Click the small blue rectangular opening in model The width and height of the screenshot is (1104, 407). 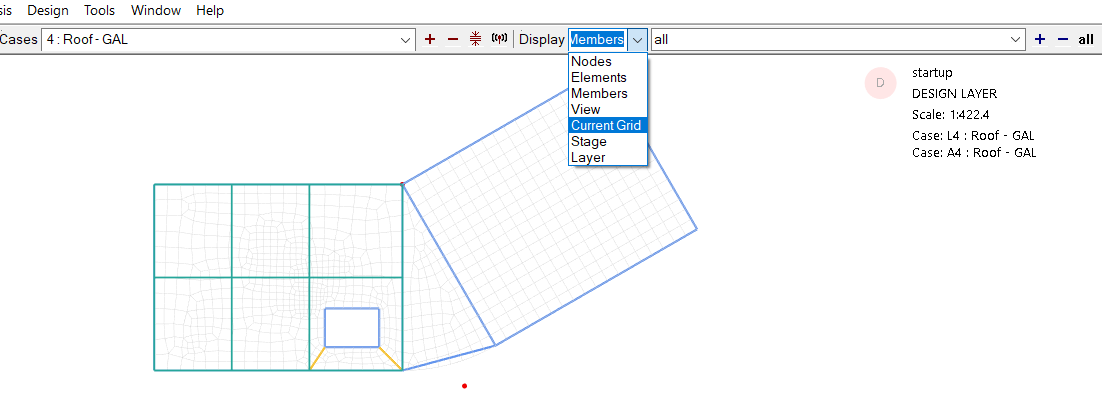click(x=352, y=327)
